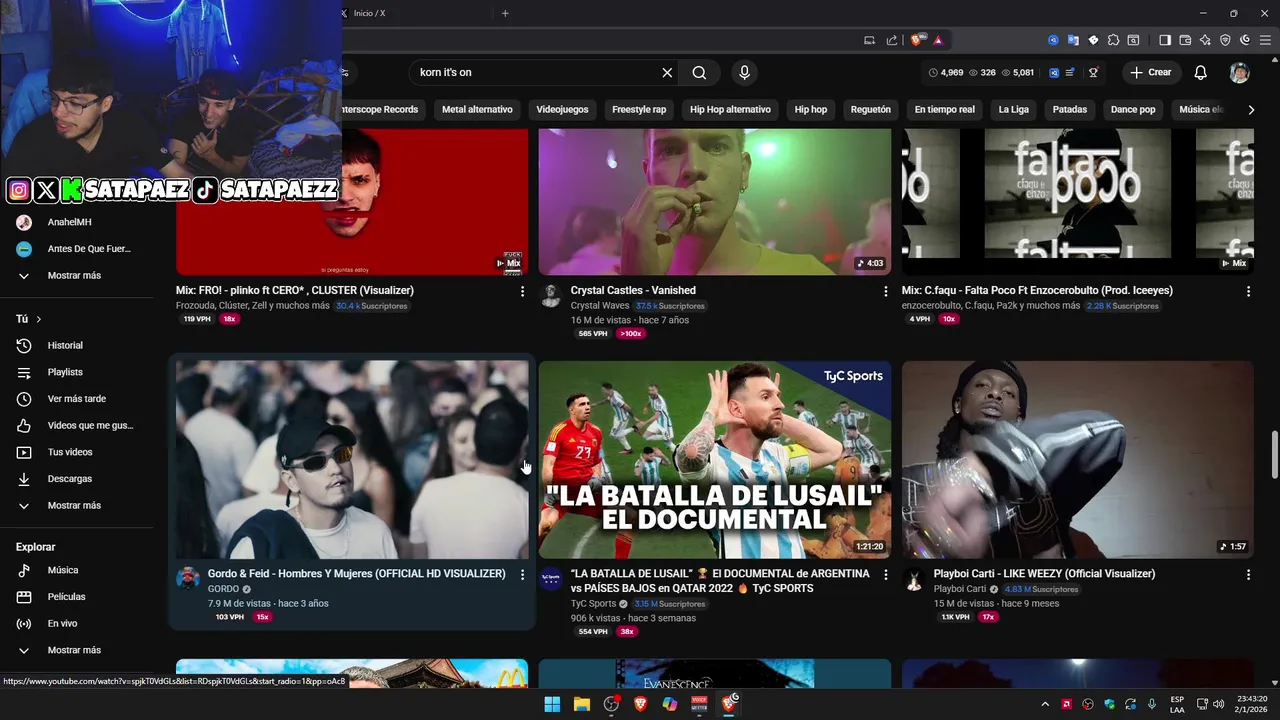Open File Explorer from the taskbar
This screenshot has width=1280, height=720.
[x=582, y=704]
